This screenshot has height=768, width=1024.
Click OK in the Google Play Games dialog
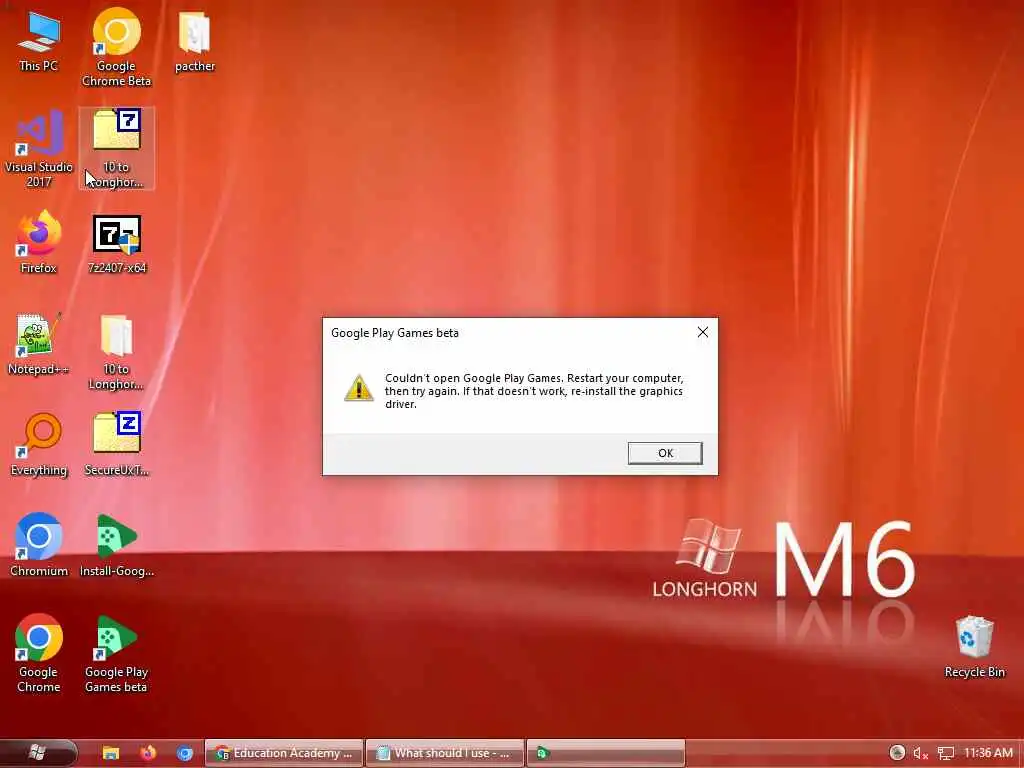click(x=665, y=453)
